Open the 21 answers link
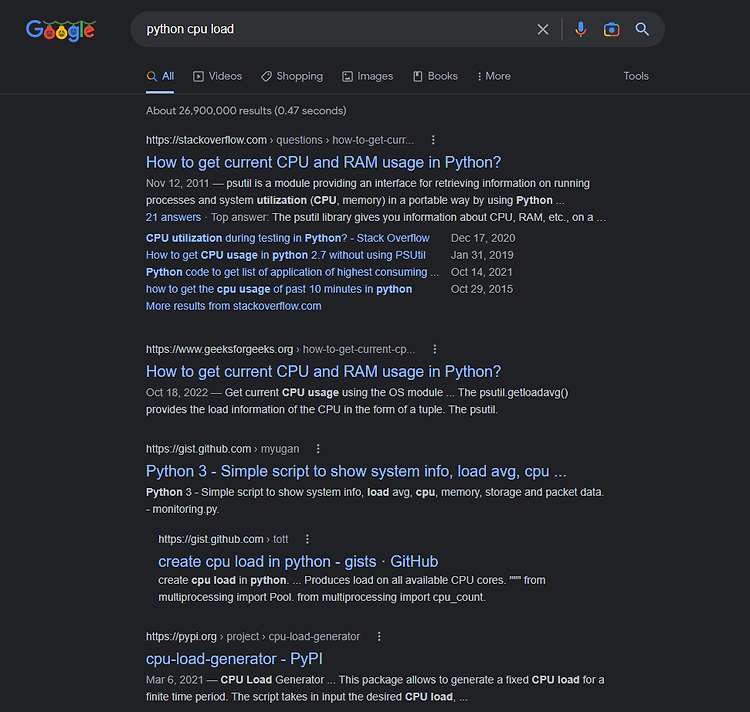 click(173, 218)
